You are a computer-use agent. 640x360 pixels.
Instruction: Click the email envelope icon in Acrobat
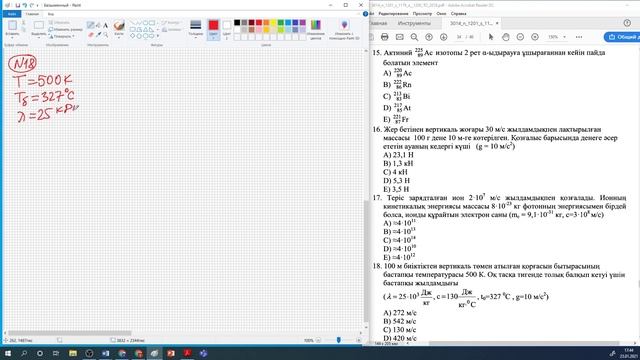point(400,37)
